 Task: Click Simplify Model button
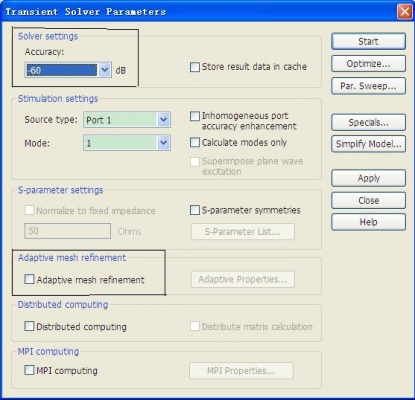pyautogui.click(x=368, y=144)
